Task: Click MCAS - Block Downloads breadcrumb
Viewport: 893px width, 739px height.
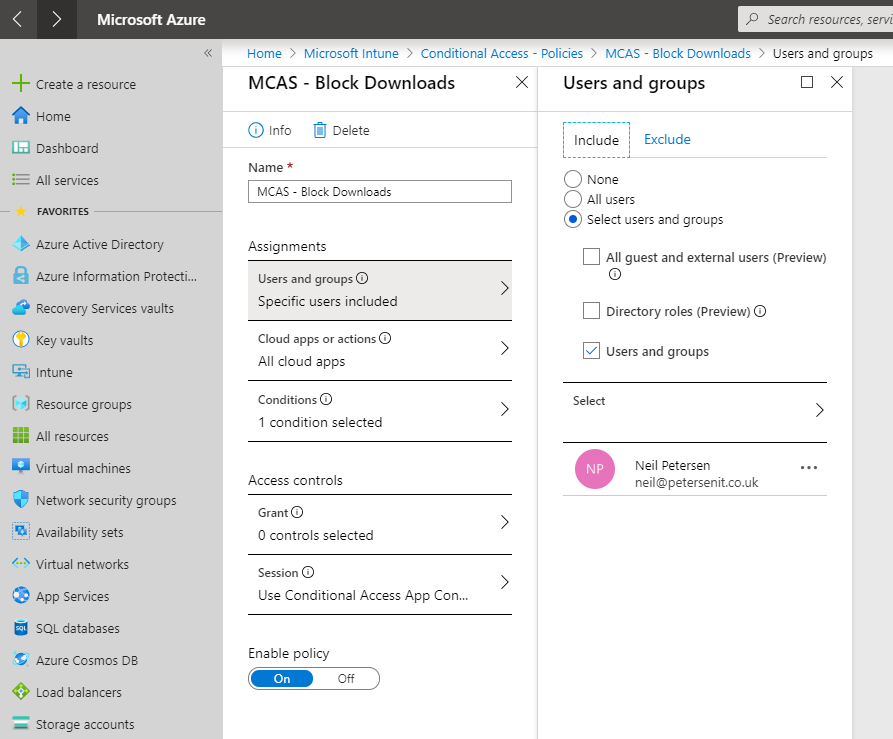Action: 678,54
